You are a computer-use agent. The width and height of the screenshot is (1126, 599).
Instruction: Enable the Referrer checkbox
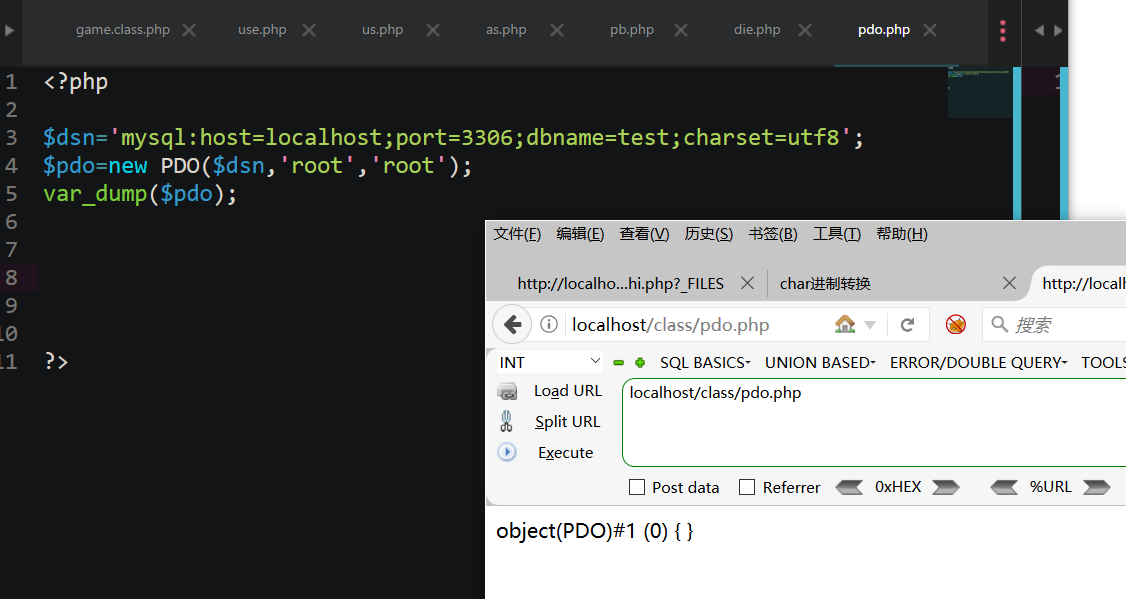pyautogui.click(x=747, y=488)
